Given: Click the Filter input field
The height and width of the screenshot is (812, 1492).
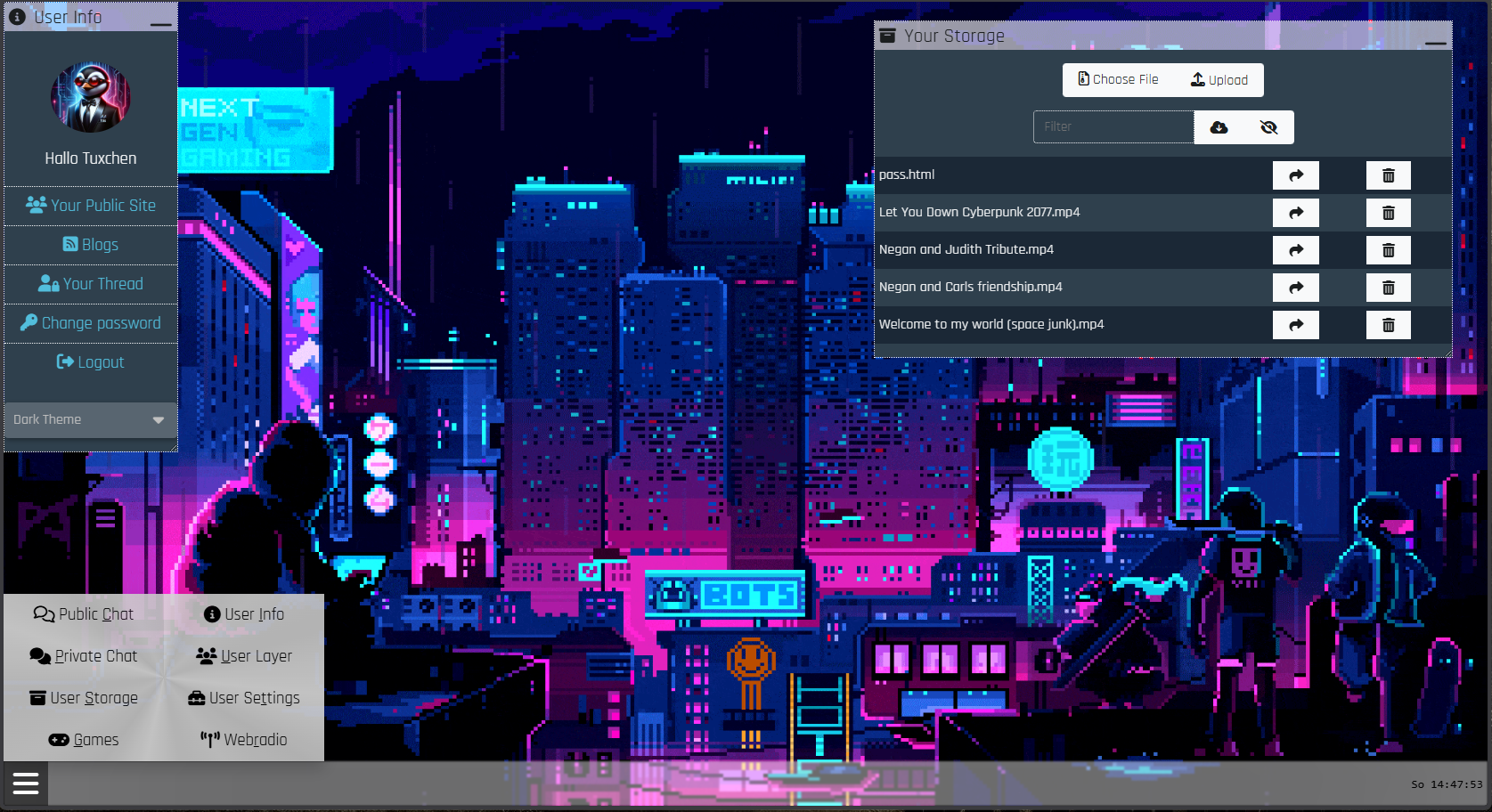Looking at the screenshot, I should pos(1113,127).
